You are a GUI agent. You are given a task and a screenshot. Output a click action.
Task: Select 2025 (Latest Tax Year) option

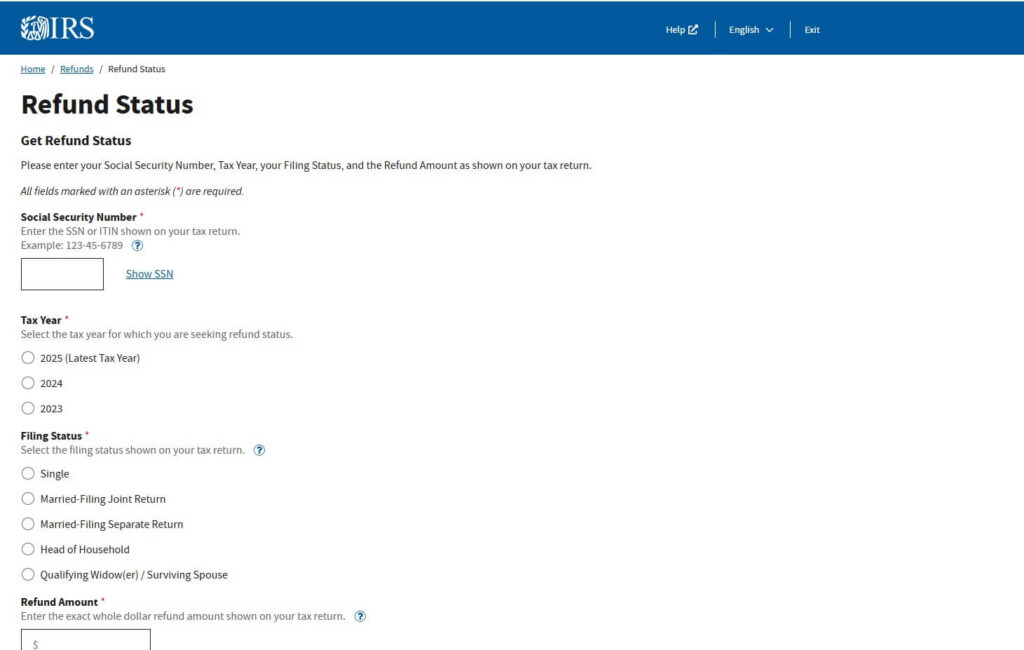click(x=28, y=358)
